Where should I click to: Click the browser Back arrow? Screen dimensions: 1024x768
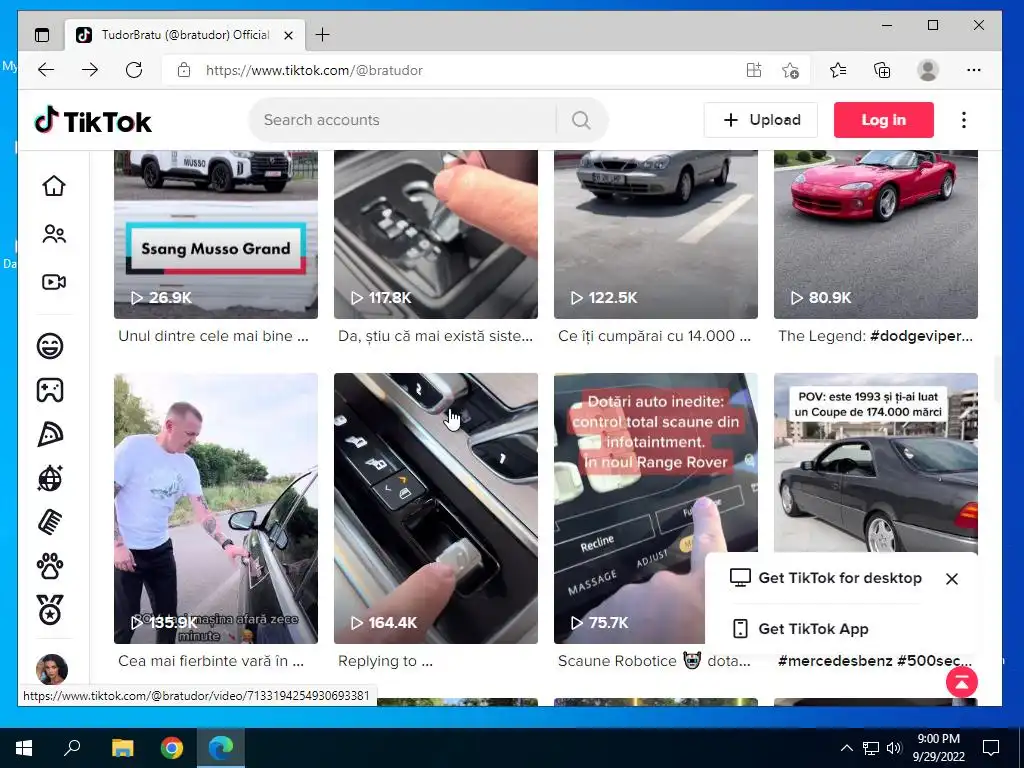point(46,70)
